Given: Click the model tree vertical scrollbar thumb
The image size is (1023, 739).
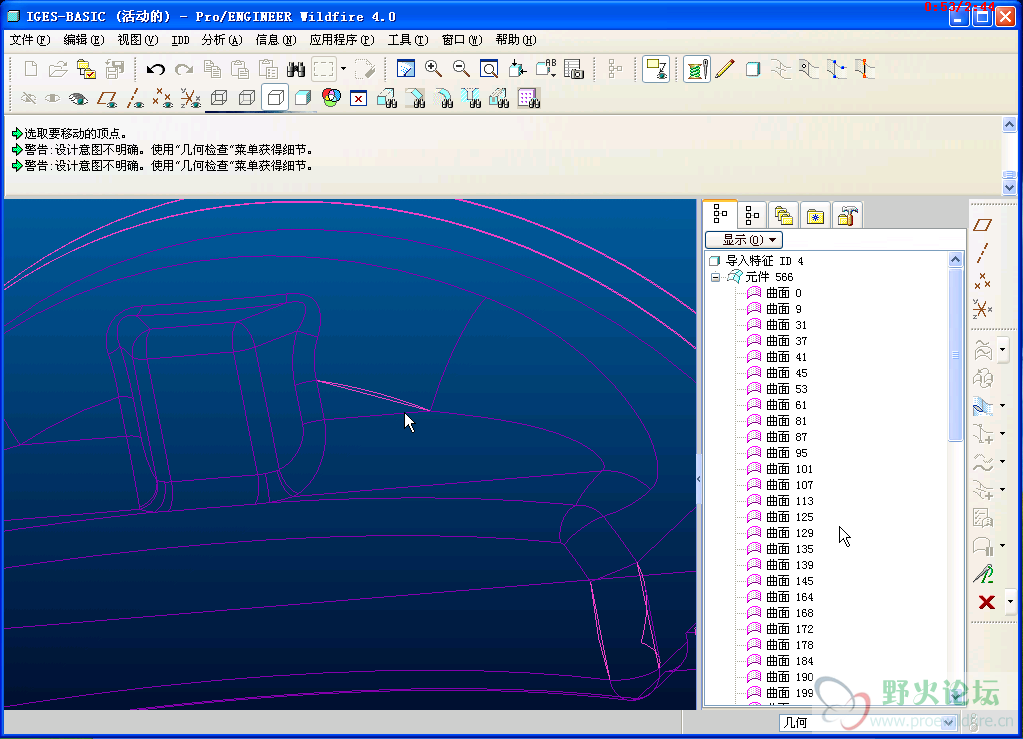Looking at the screenshot, I should point(955,355).
